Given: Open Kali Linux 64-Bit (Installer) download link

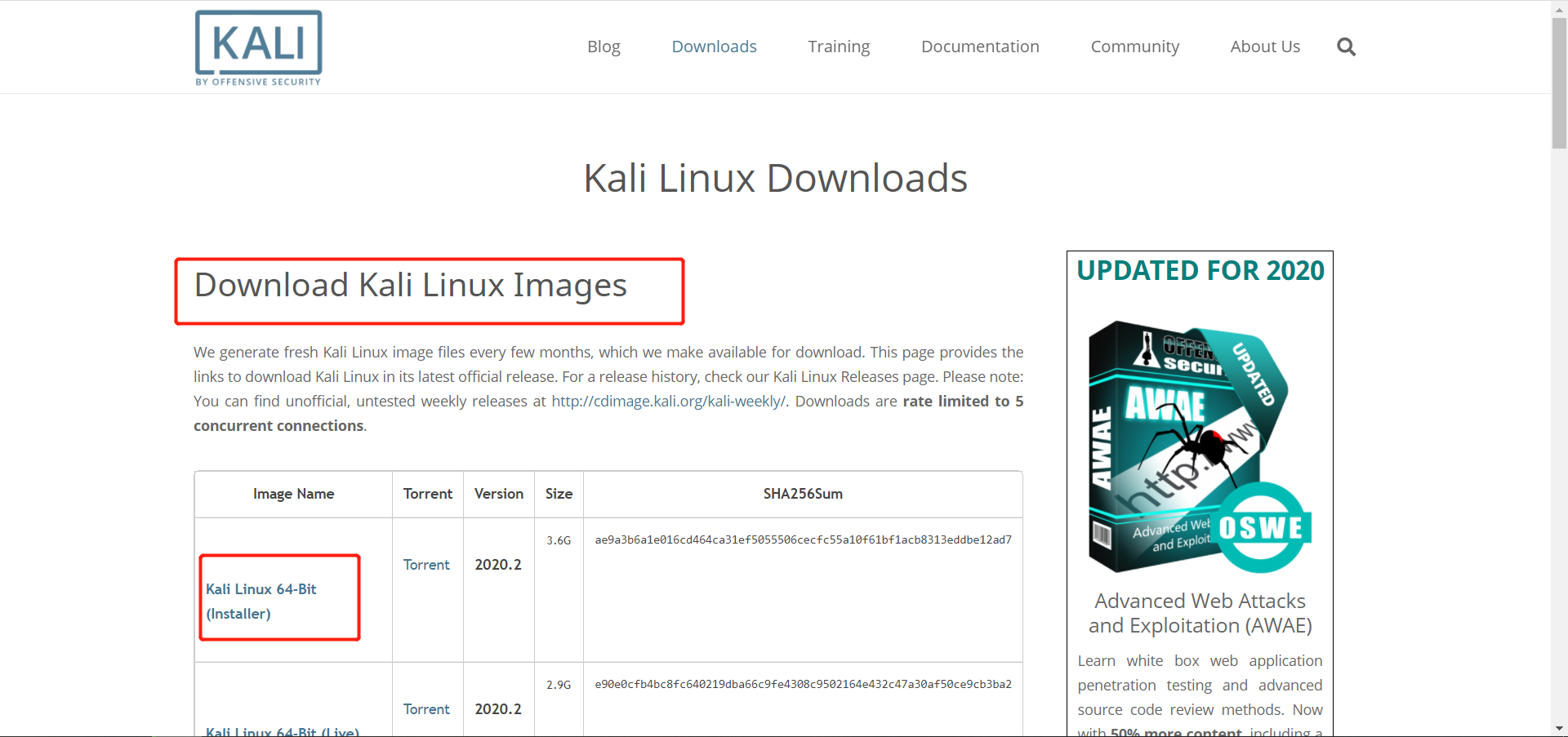Looking at the screenshot, I should click(x=261, y=601).
